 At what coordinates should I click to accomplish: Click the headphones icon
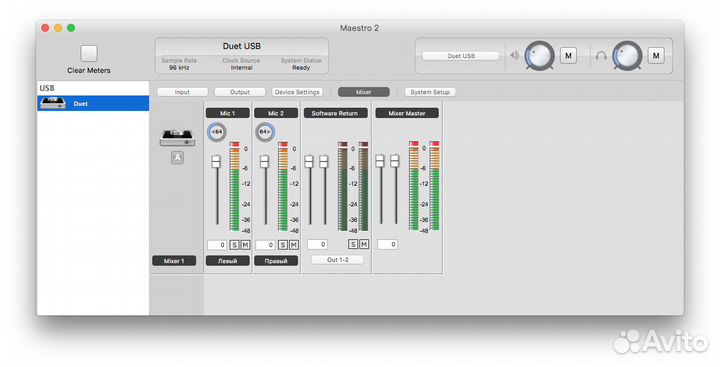(601, 56)
